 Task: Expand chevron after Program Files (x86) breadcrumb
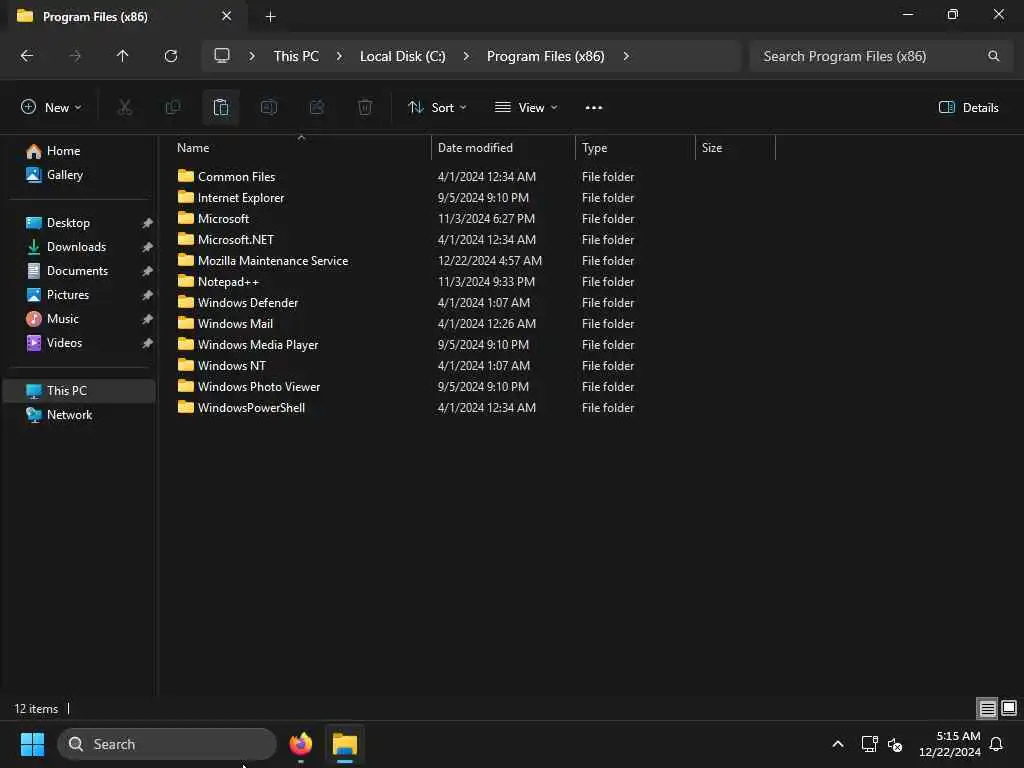pyautogui.click(x=626, y=56)
